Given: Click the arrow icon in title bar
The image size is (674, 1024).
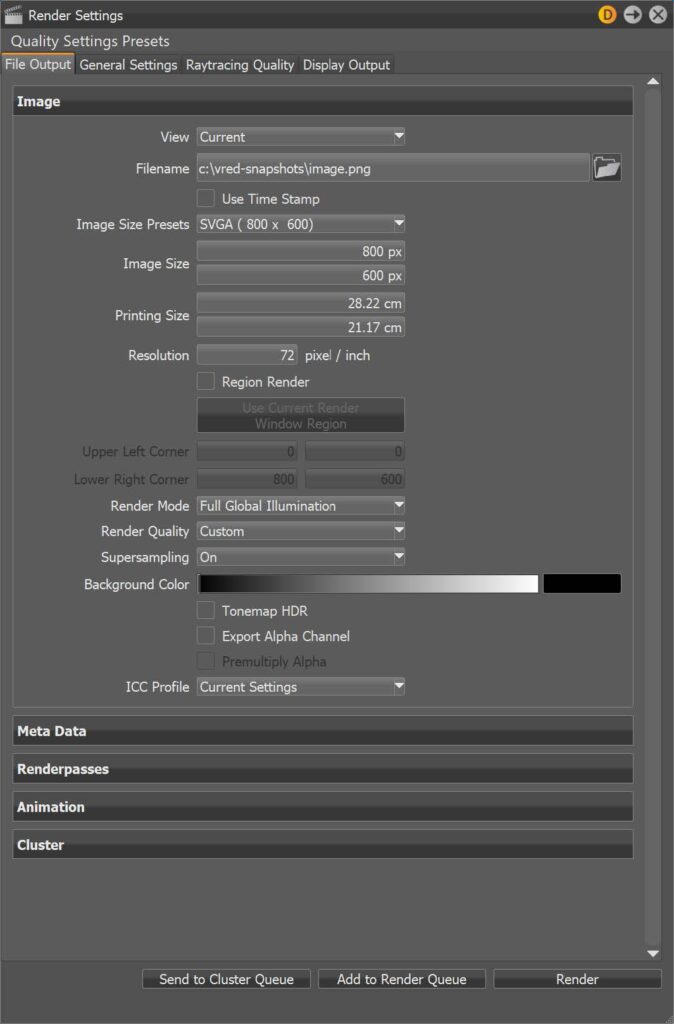Looking at the screenshot, I should tap(632, 15).
